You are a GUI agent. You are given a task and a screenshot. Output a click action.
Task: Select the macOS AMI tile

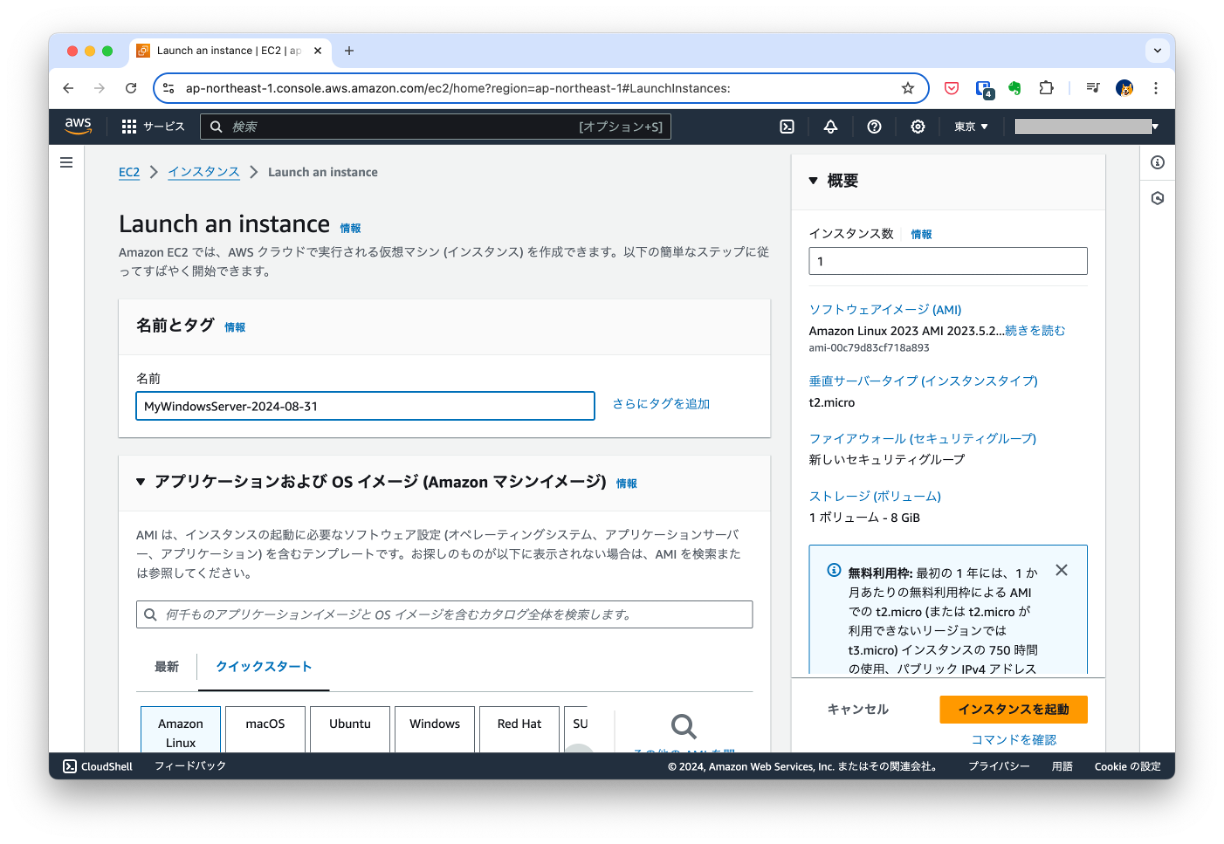[266, 729]
